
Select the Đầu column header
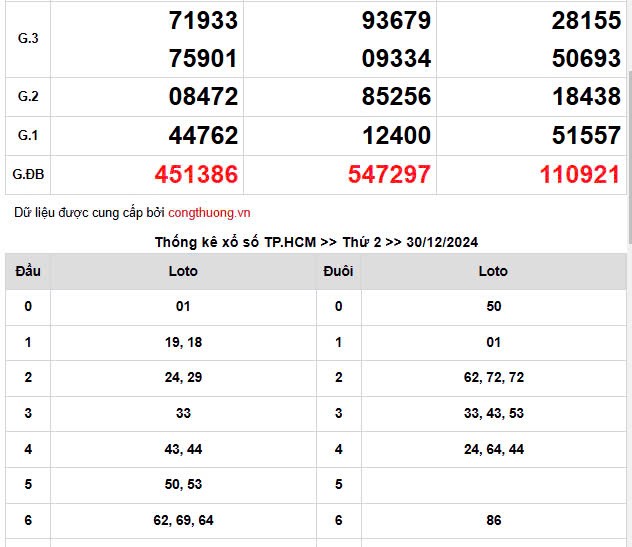tap(28, 271)
